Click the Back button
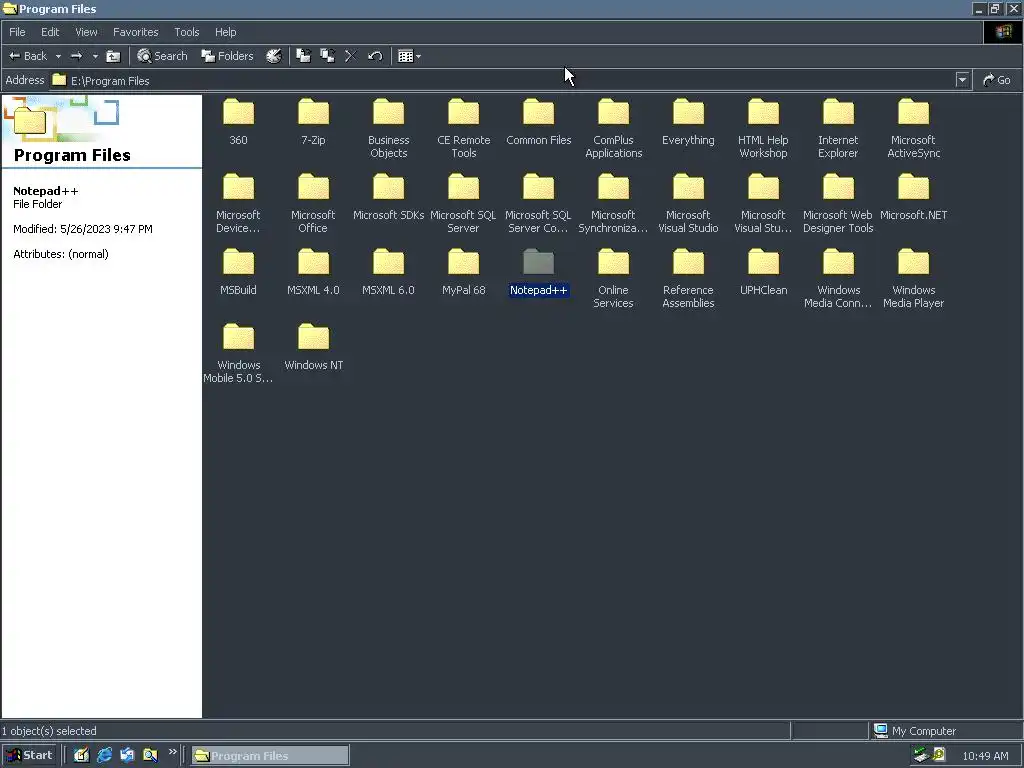 [28, 56]
